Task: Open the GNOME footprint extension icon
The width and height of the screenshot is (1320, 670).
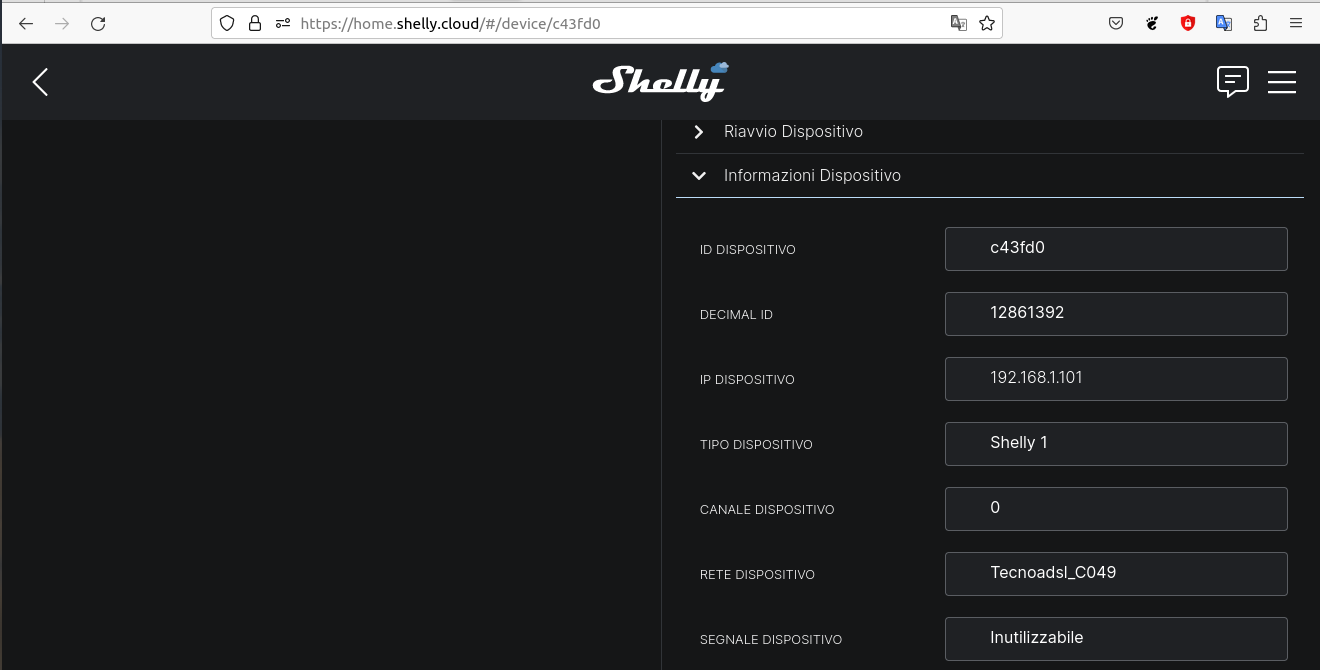Action: coord(1152,23)
